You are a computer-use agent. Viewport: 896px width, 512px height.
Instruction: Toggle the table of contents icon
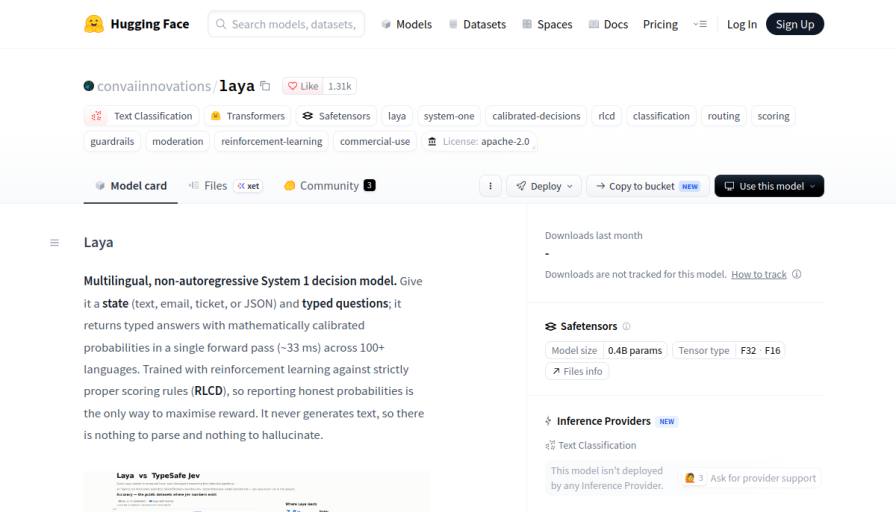pyautogui.click(x=54, y=243)
